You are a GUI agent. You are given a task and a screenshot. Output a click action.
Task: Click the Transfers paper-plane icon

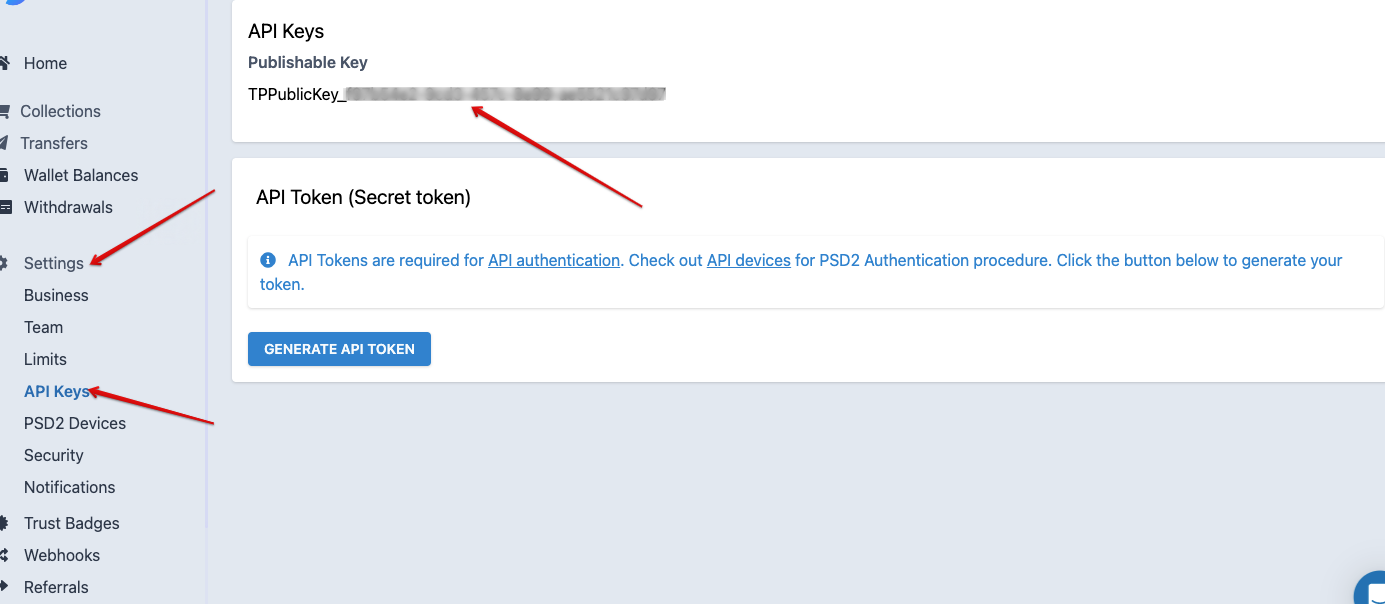tap(4, 143)
